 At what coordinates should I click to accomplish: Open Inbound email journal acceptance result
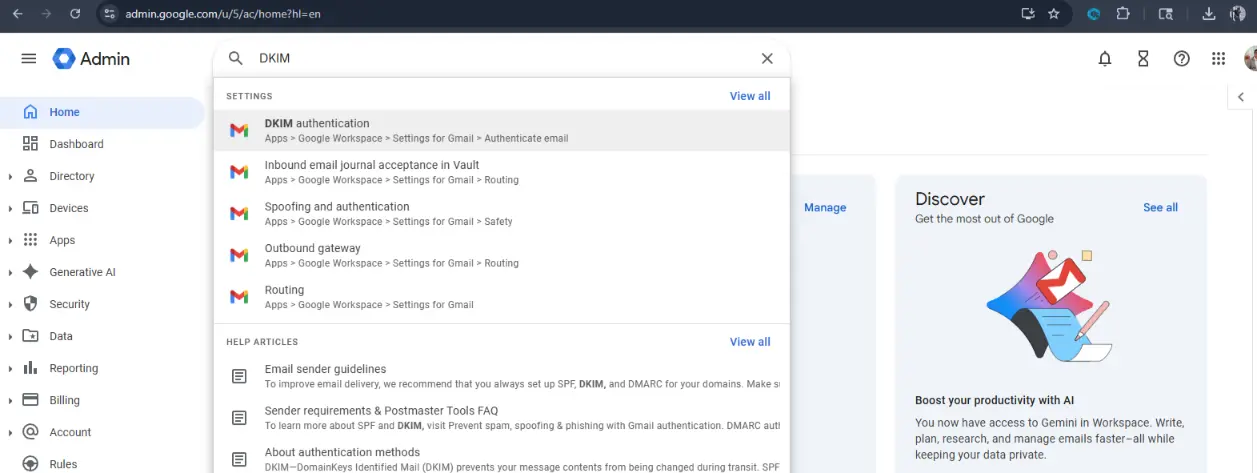(x=501, y=172)
